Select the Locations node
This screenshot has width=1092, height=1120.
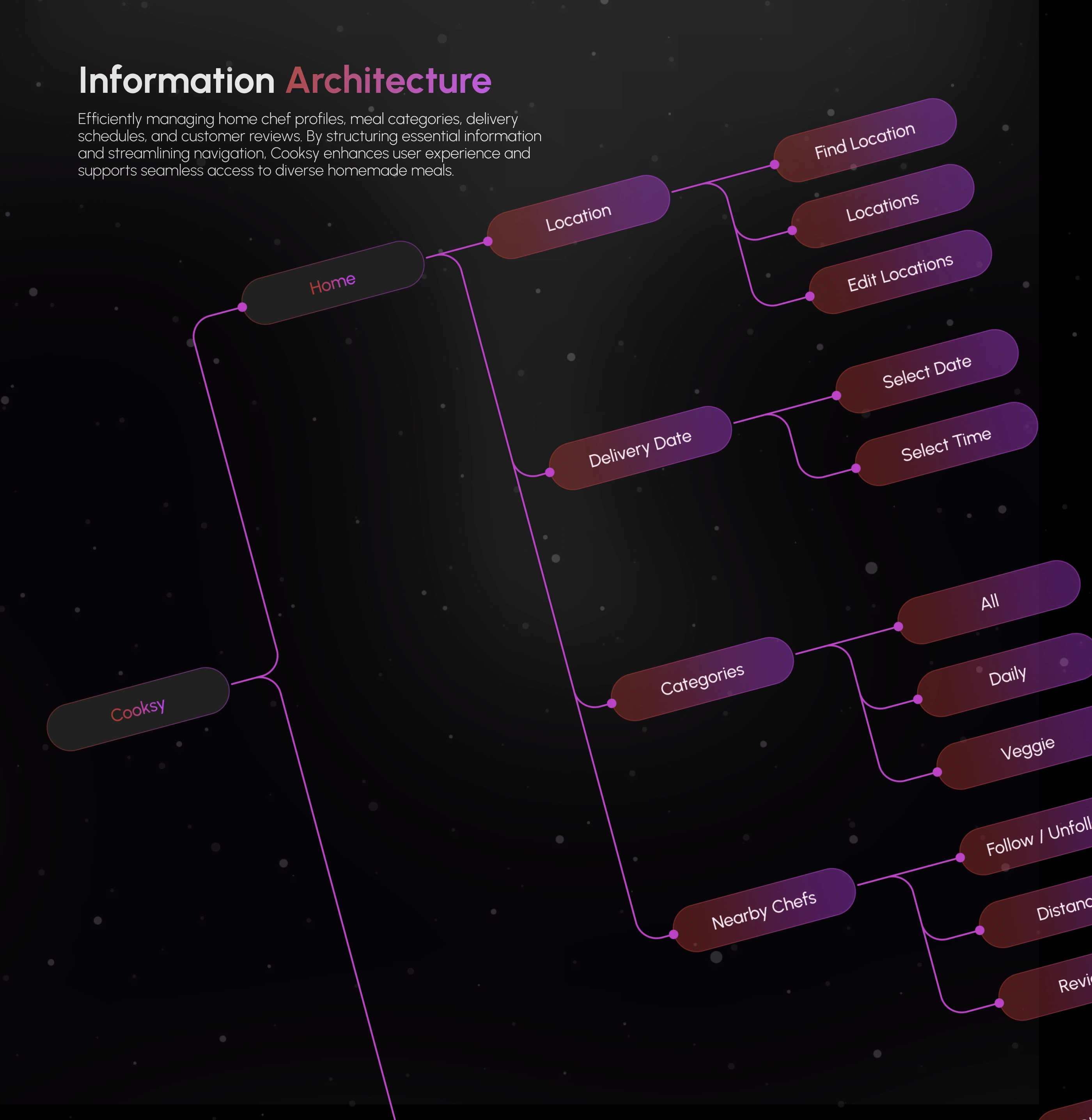pyautogui.click(x=883, y=206)
